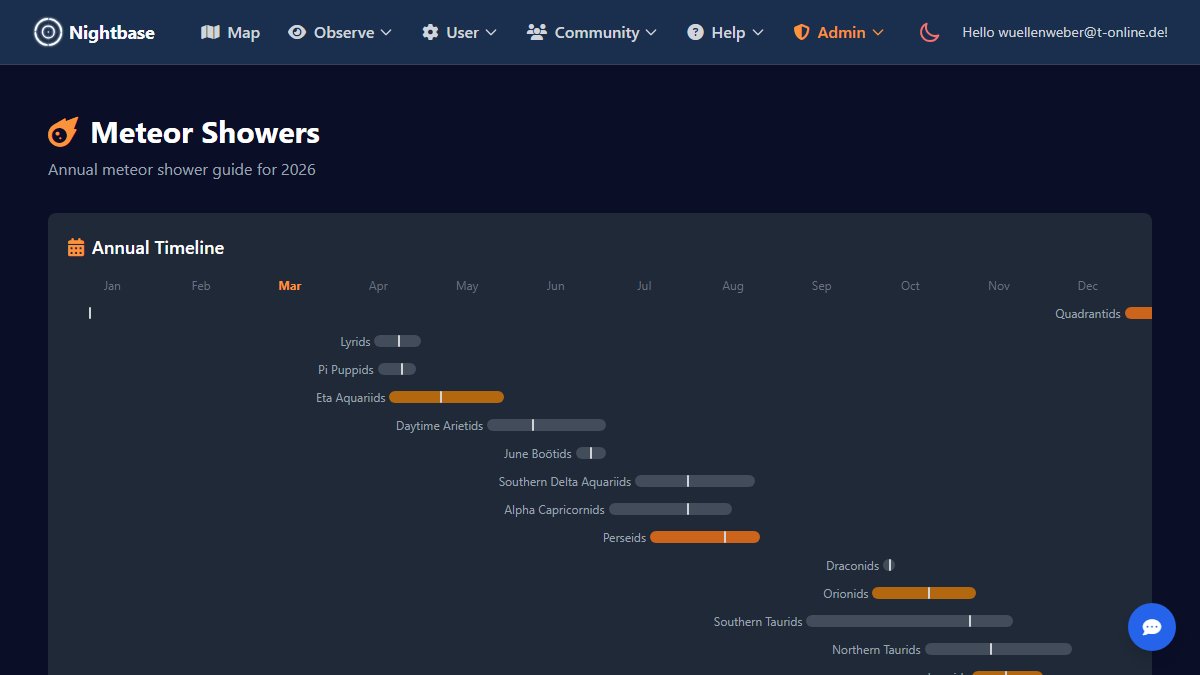1200x675 pixels.
Task: Click the Admin shield icon
Action: 801,32
